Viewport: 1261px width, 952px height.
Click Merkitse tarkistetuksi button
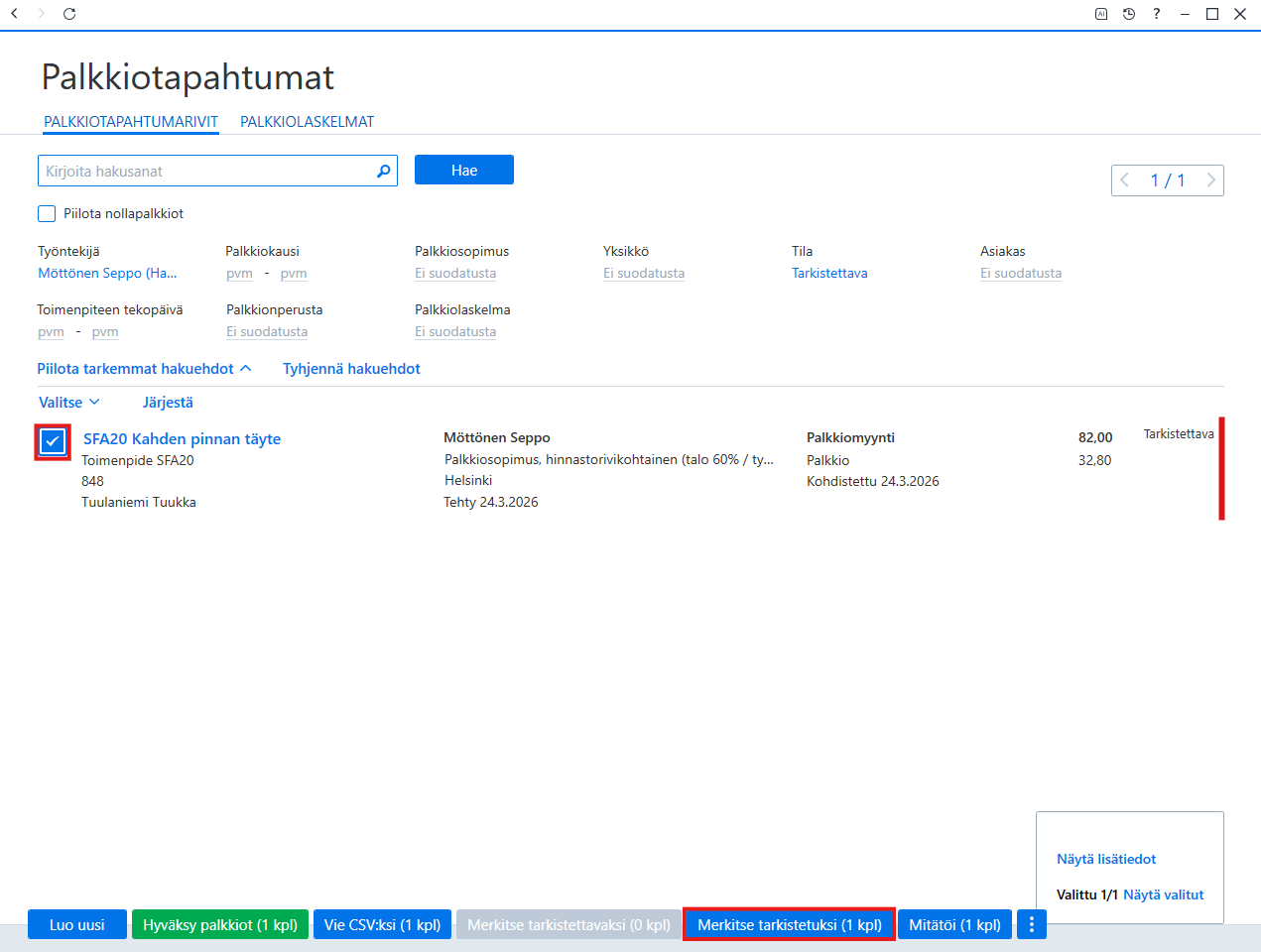pyautogui.click(x=790, y=924)
